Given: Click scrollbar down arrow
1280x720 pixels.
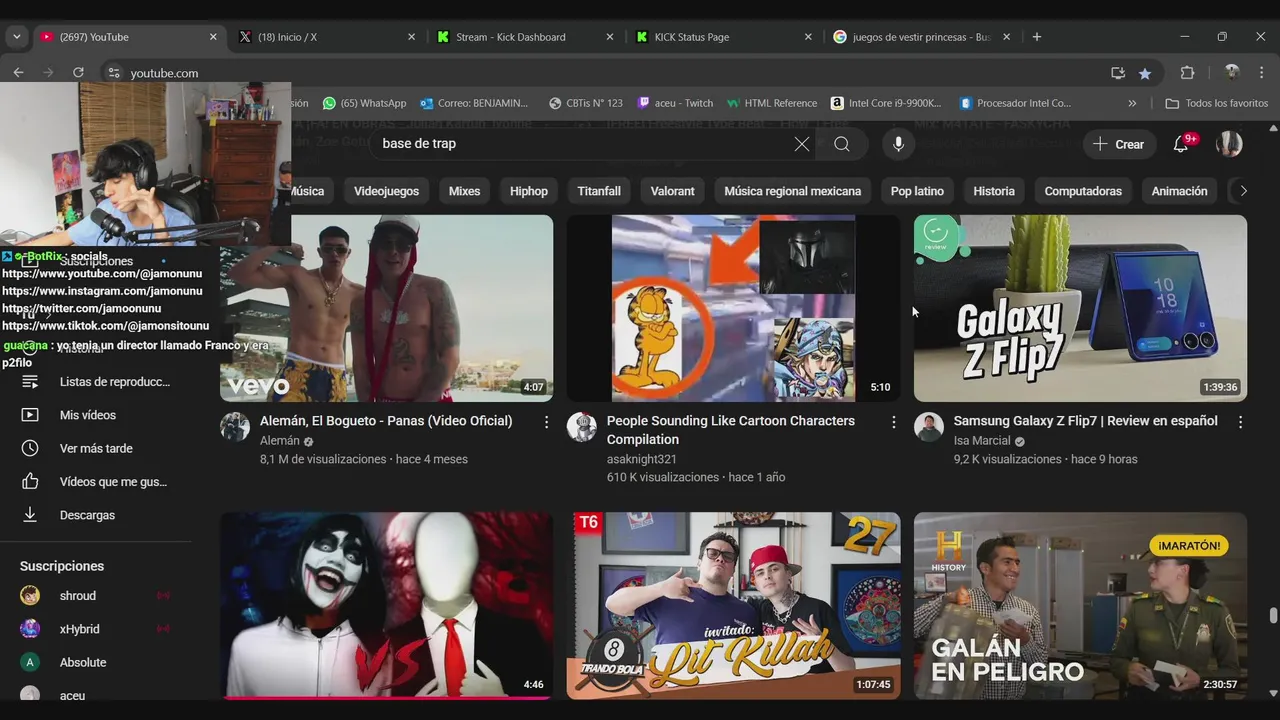Looking at the screenshot, I should (1272, 692).
